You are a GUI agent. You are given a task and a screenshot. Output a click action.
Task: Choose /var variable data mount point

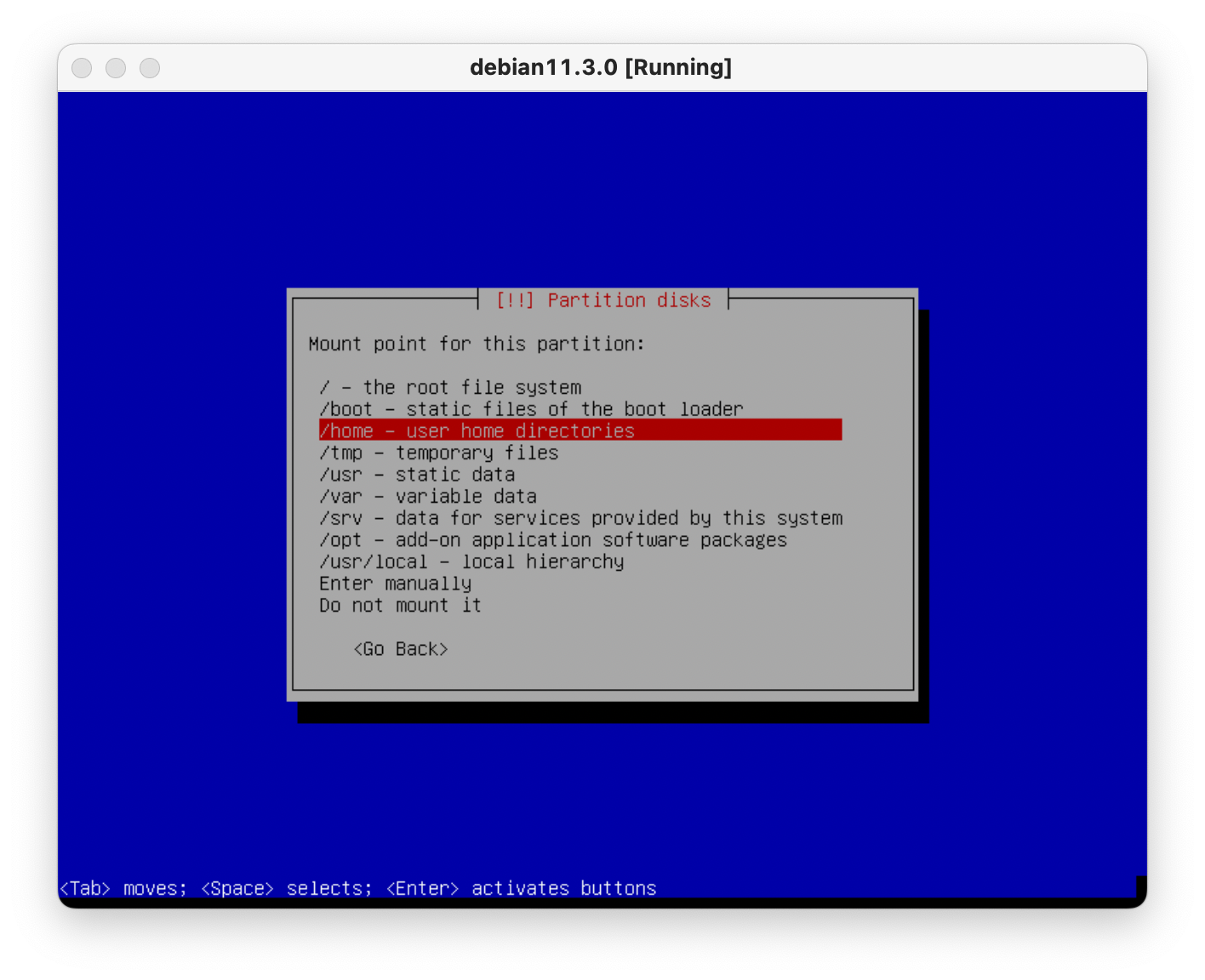click(x=427, y=497)
